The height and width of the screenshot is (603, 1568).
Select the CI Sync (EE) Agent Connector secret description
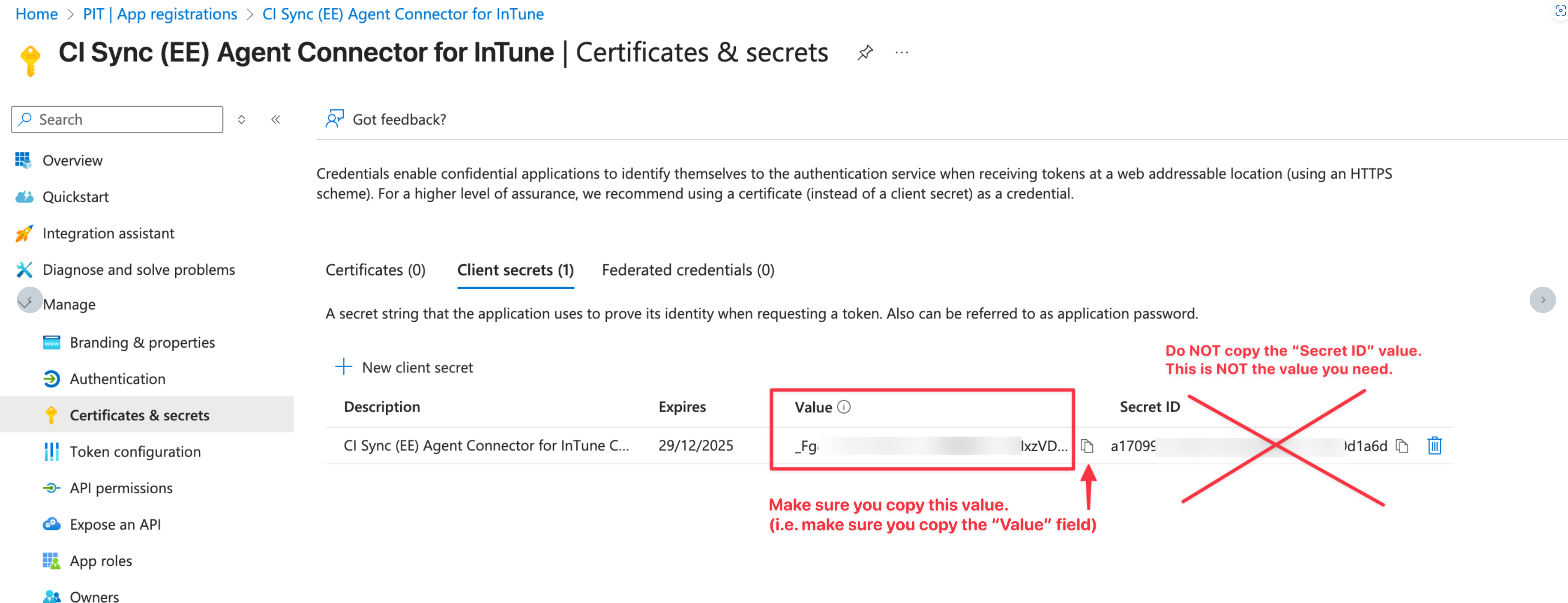click(486, 445)
